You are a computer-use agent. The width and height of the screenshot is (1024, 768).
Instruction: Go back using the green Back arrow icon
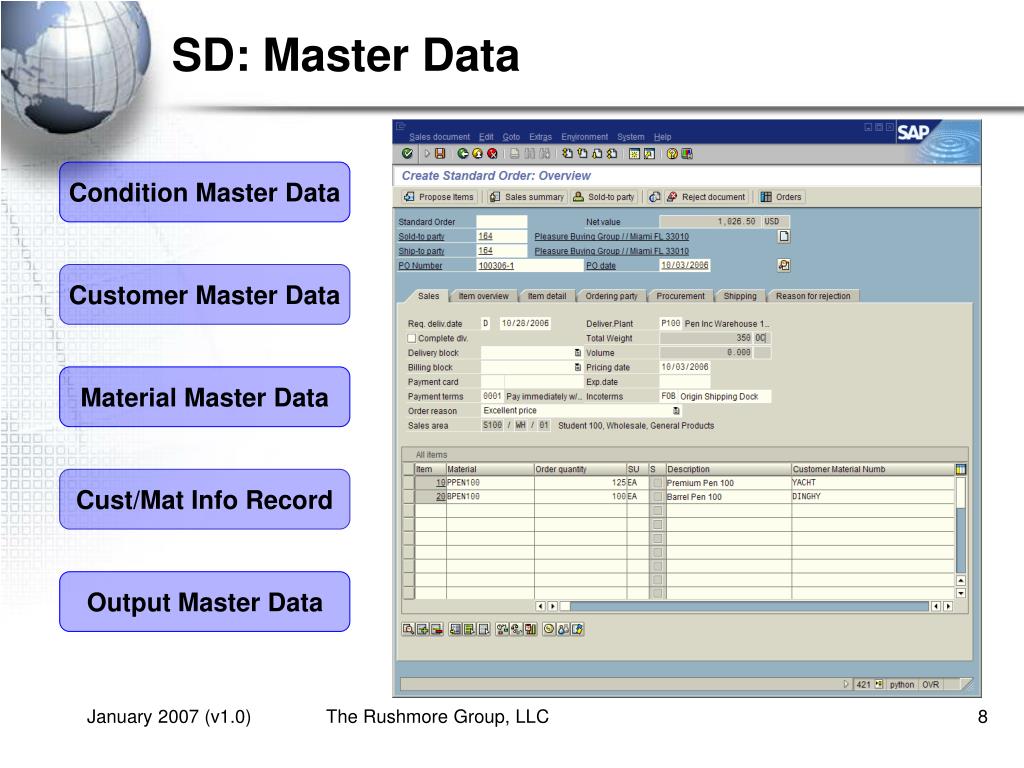pyautogui.click(x=463, y=153)
